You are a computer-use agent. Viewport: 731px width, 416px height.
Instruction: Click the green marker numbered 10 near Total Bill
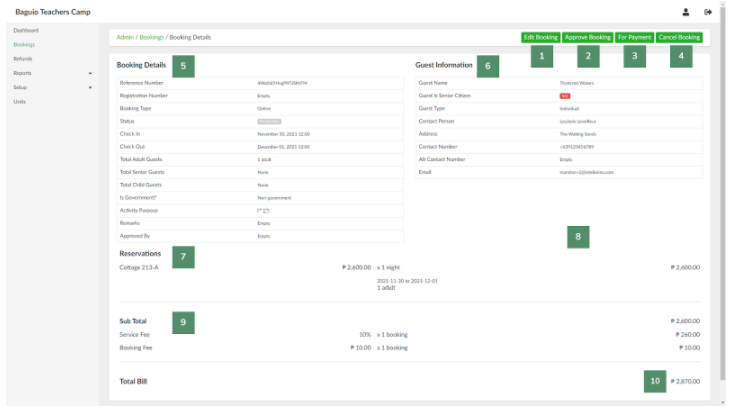click(655, 381)
